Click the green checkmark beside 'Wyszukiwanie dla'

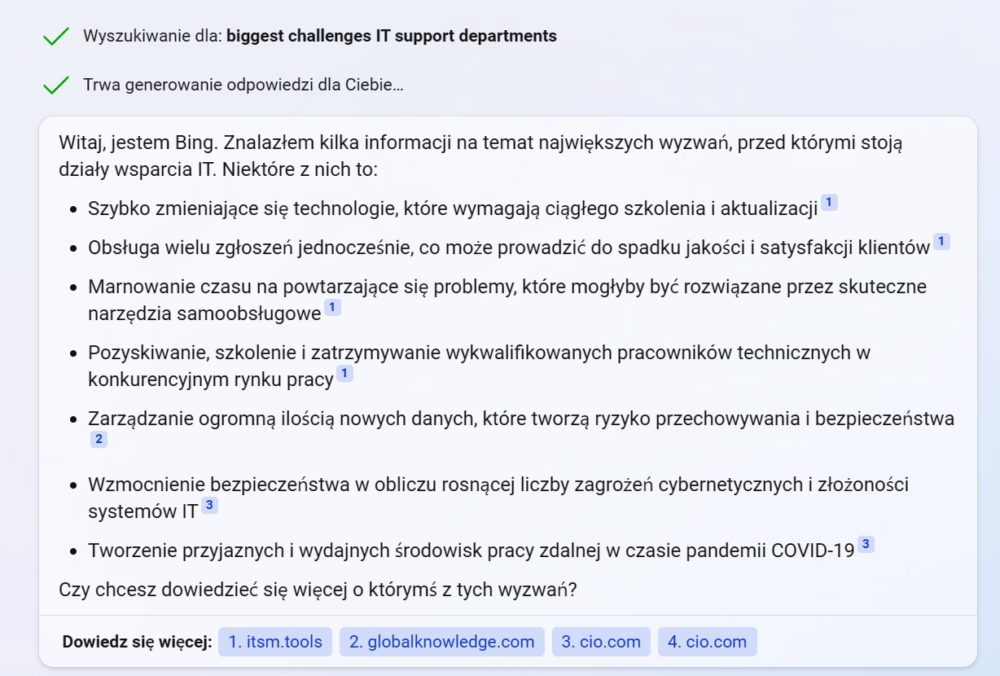point(56,36)
